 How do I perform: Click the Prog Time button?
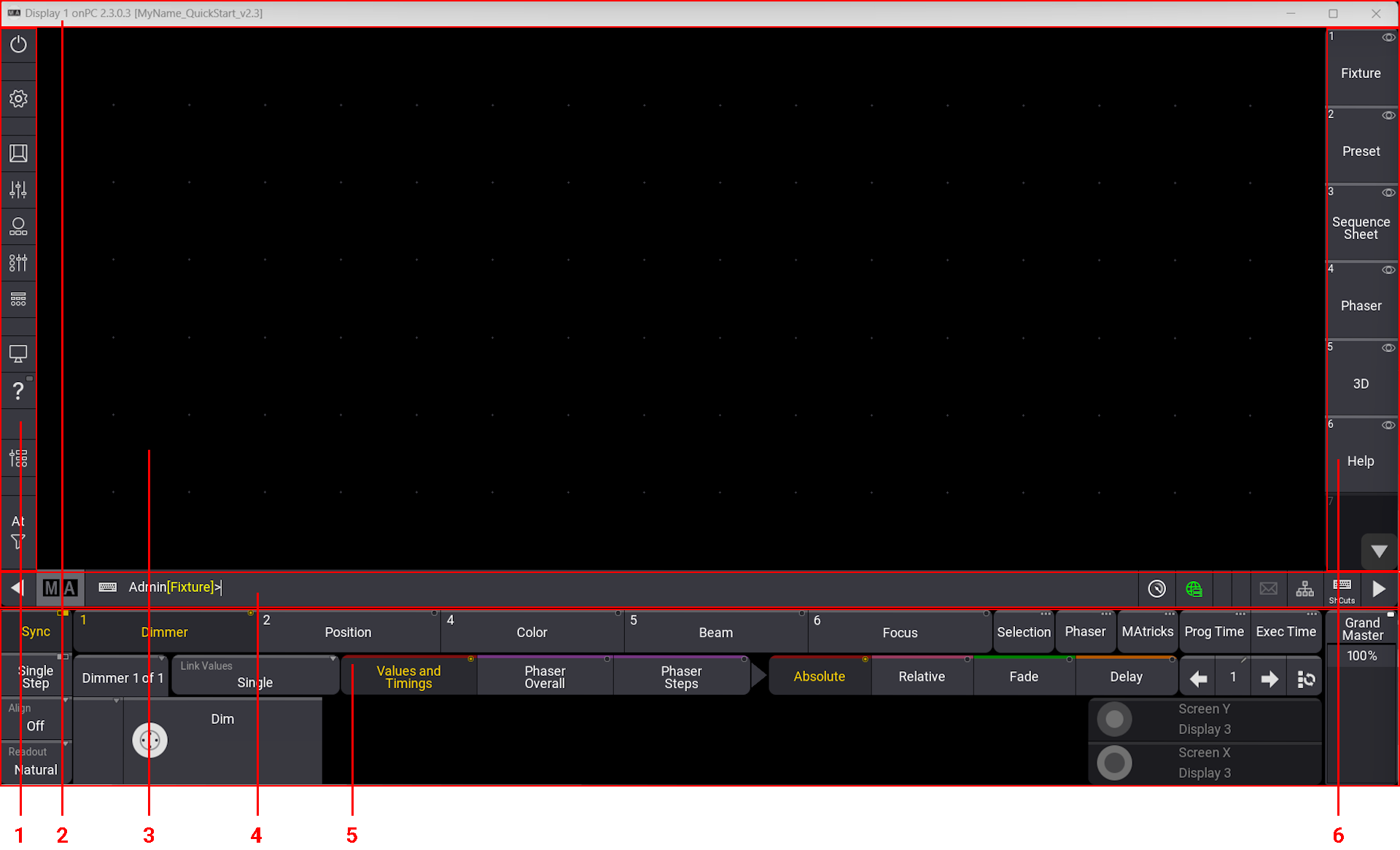1213,632
